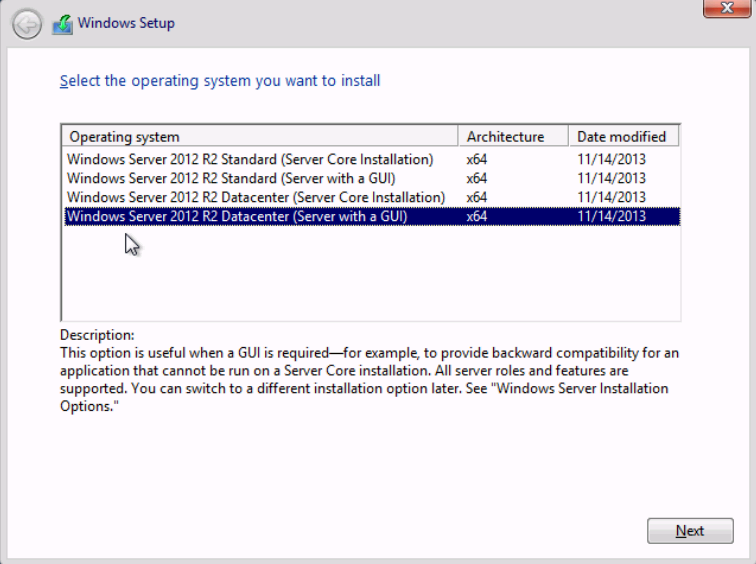Select the highlighted Datacenter Server with a GUI entry
756x564 pixels.
click(x=372, y=216)
